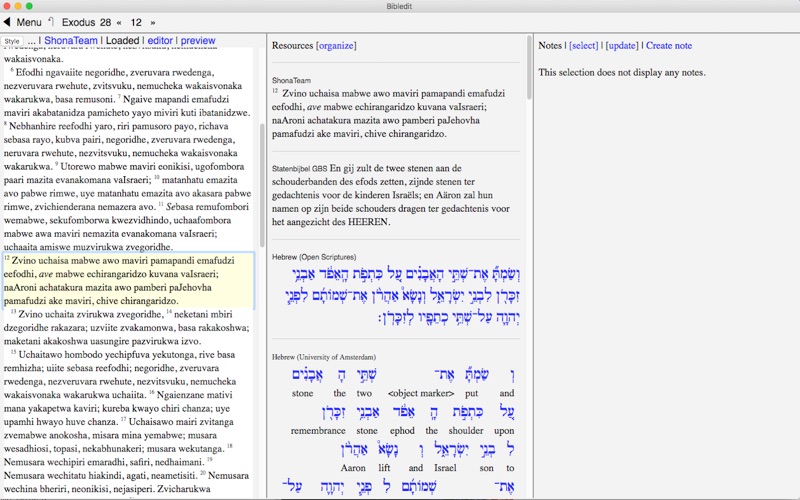Click the gloss 'lift'

pos(384,467)
